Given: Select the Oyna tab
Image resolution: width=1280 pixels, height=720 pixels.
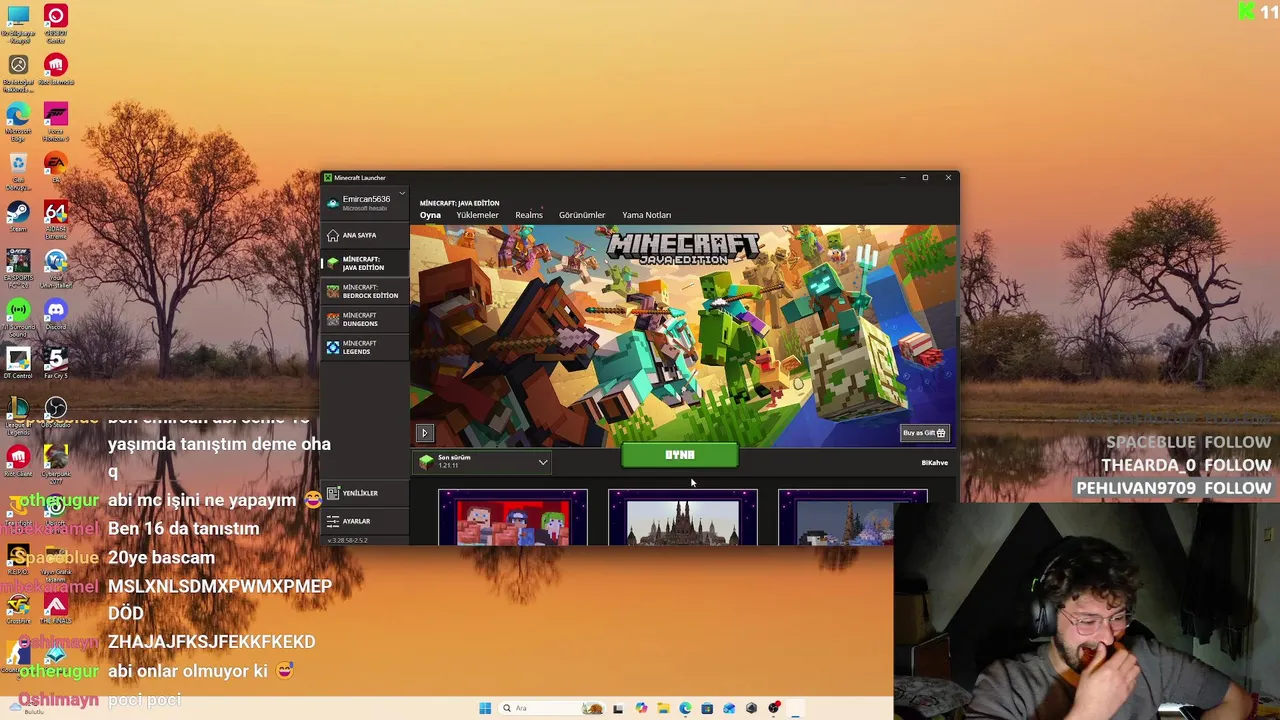Looking at the screenshot, I should (x=430, y=215).
